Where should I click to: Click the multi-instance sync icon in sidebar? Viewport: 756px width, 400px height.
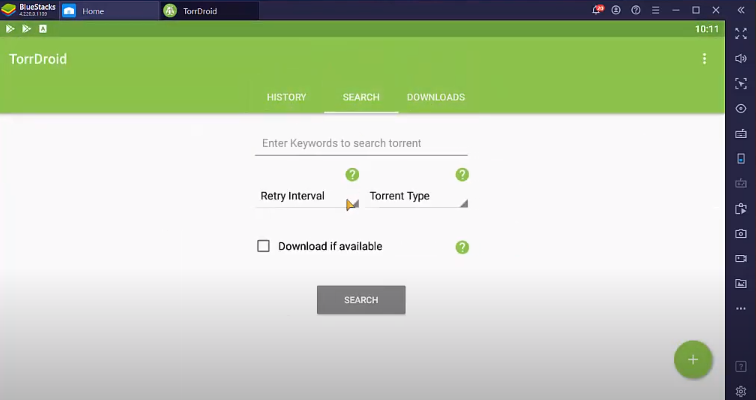[x=741, y=209]
